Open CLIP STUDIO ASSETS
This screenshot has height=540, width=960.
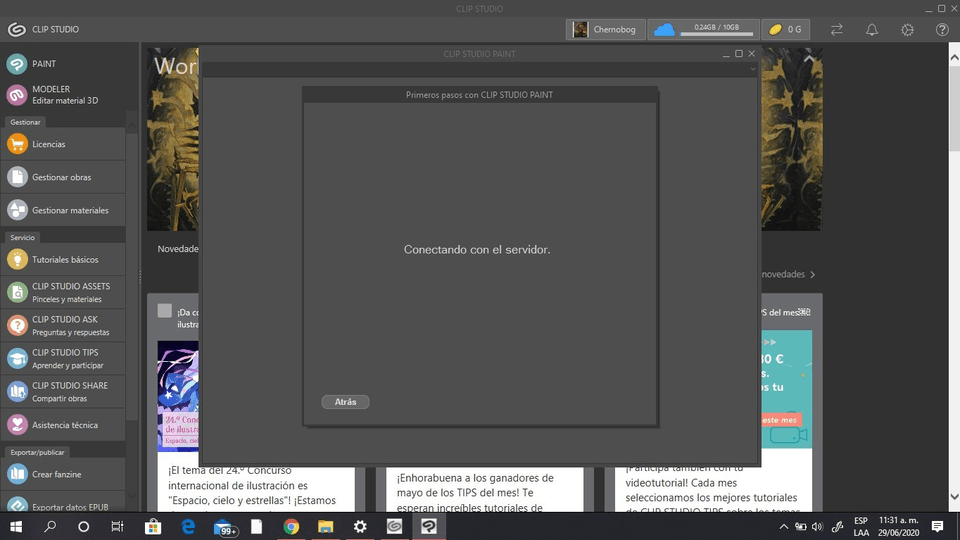point(70,292)
